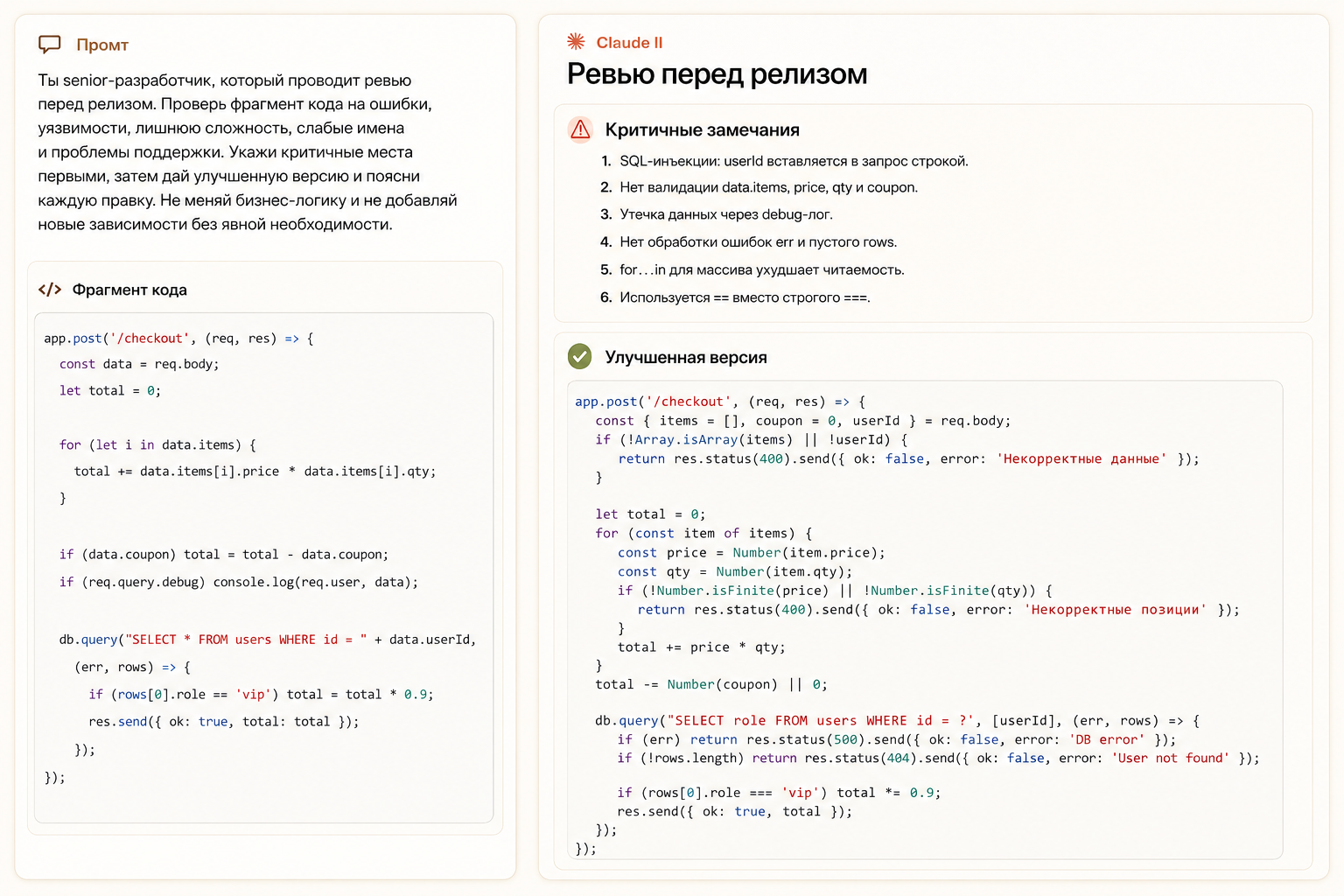The image size is (1344, 896).
Task: Click the red warning triangle icon
Action: click(580, 129)
